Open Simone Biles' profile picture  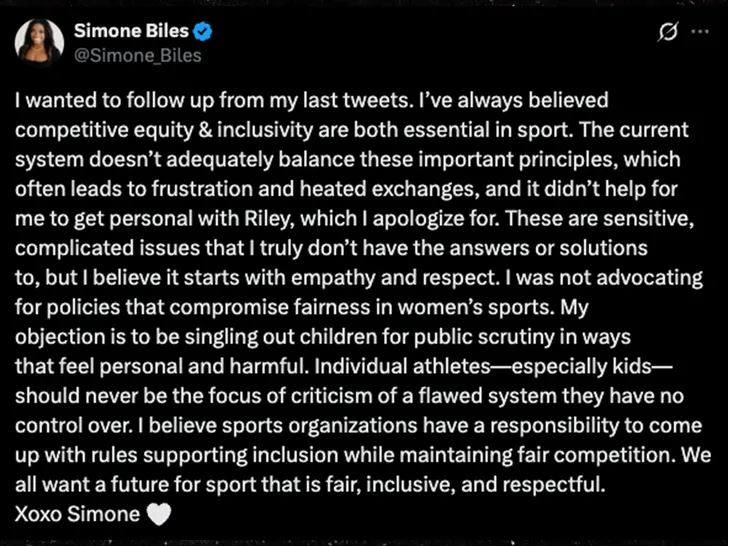click(x=39, y=42)
